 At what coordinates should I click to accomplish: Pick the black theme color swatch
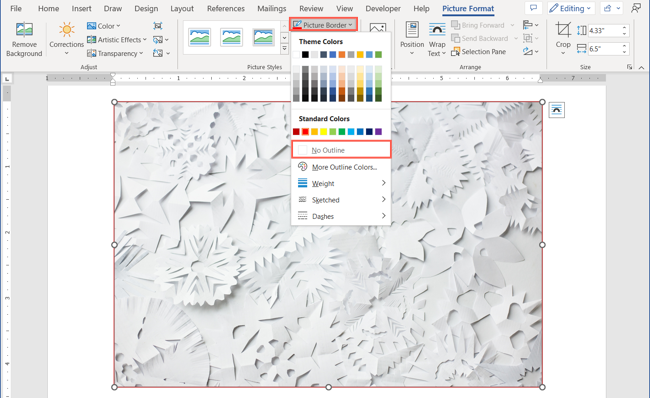pos(305,54)
